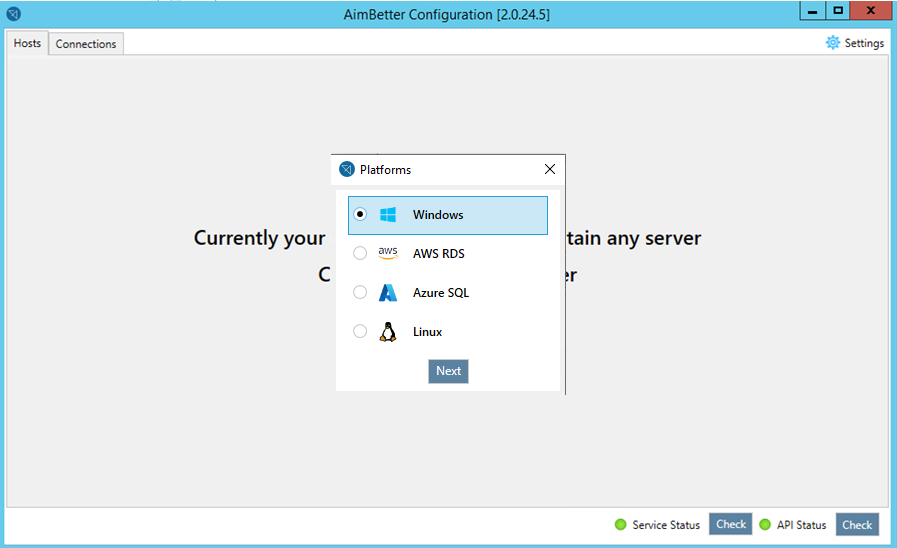The image size is (897, 548).
Task: Click the 'Service Status' label
Action: tap(666, 525)
